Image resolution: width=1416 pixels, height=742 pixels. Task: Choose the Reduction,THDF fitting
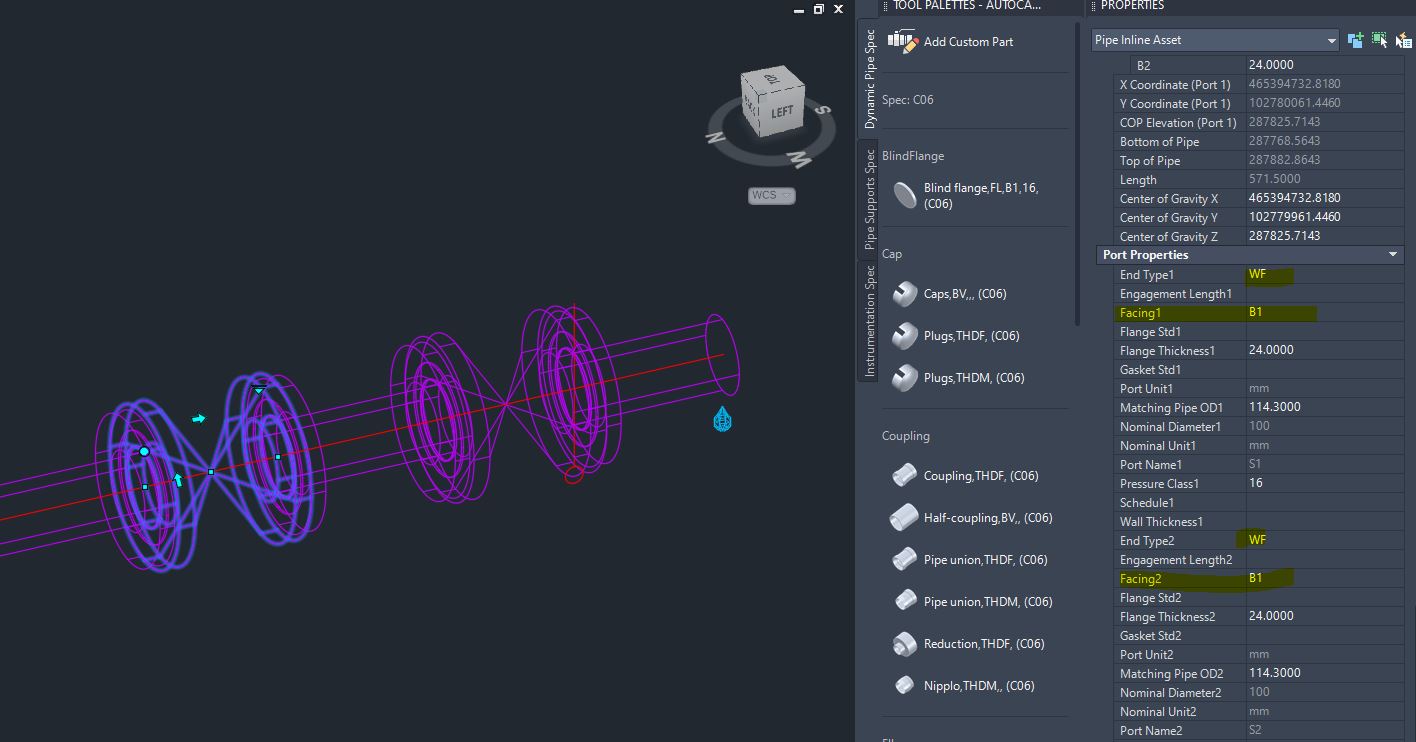point(964,643)
